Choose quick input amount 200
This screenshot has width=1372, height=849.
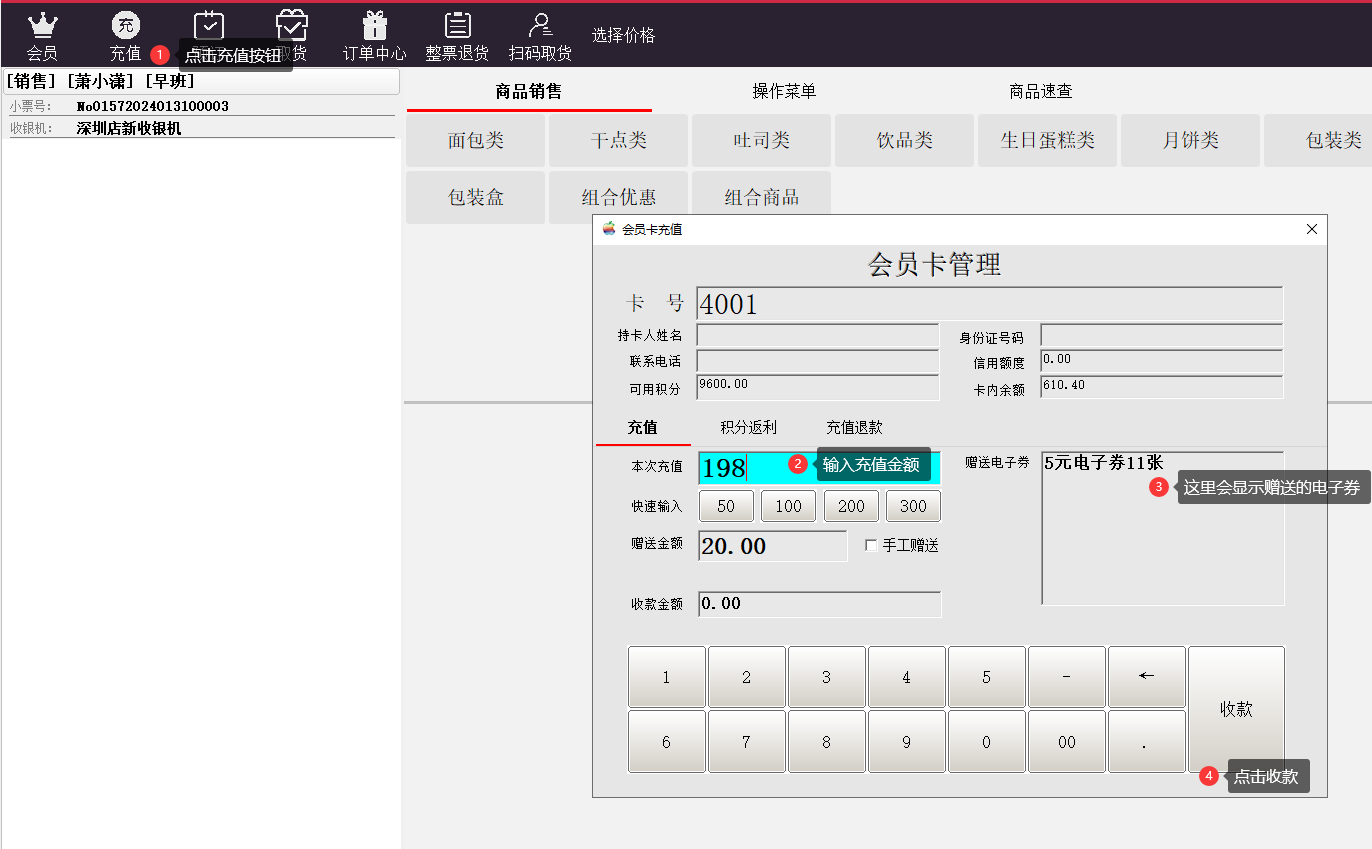pos(851,506)
